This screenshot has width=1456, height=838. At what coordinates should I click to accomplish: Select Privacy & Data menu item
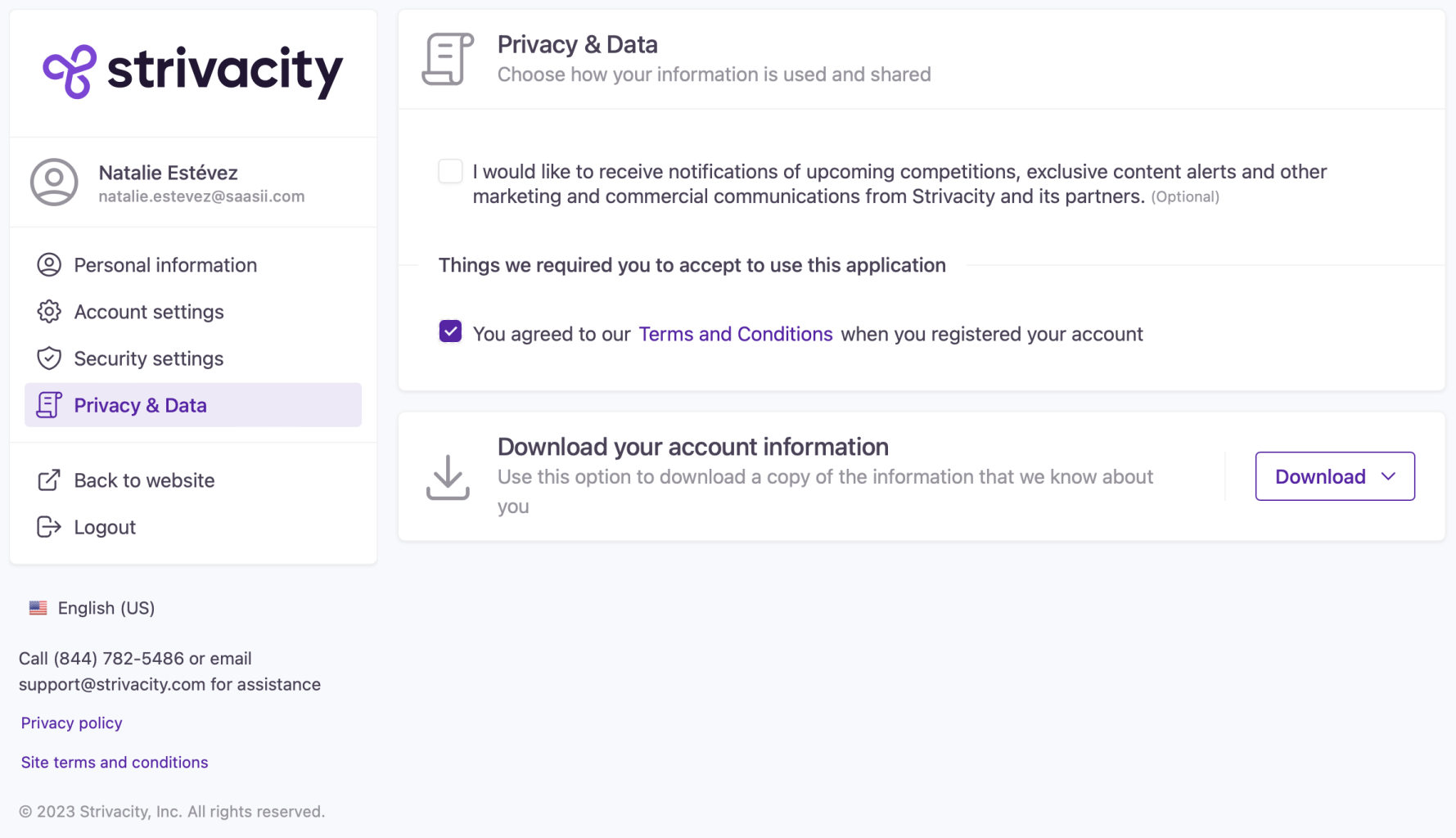point(140,405)
